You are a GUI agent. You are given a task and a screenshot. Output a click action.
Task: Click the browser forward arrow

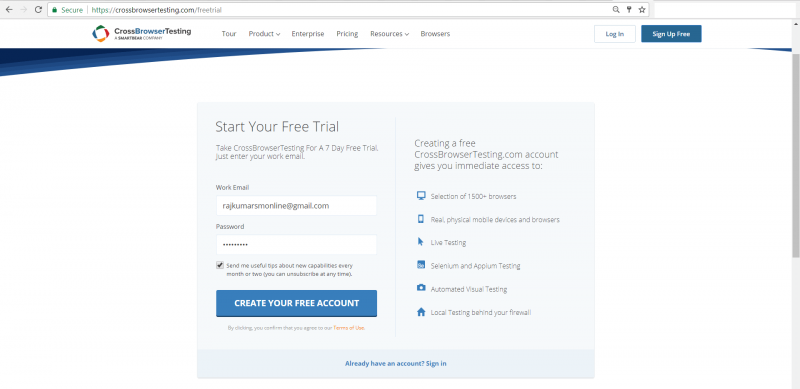click(23, 10)
